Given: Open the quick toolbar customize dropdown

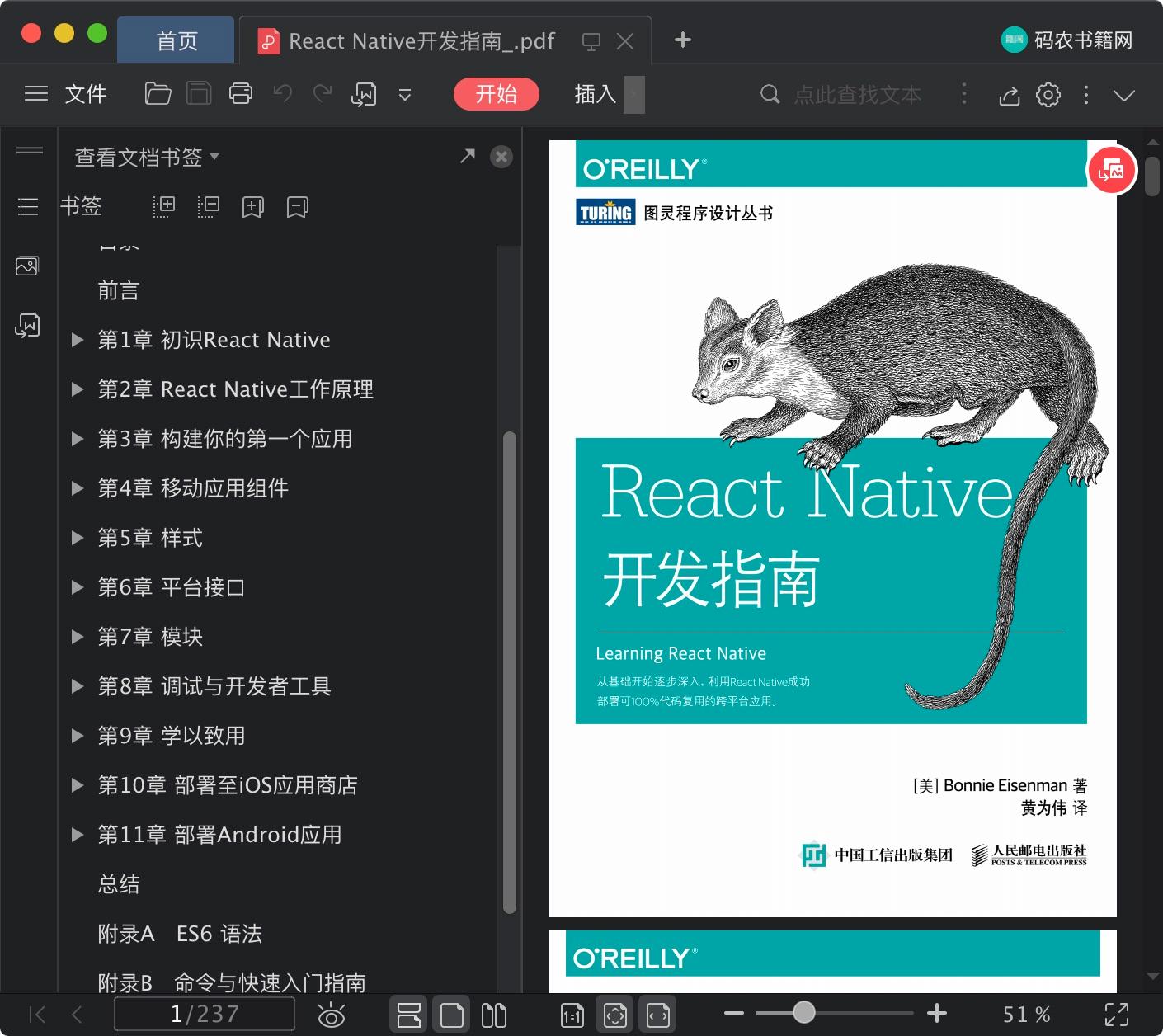Looking at the screenshot, I should [x=404, y=95].
